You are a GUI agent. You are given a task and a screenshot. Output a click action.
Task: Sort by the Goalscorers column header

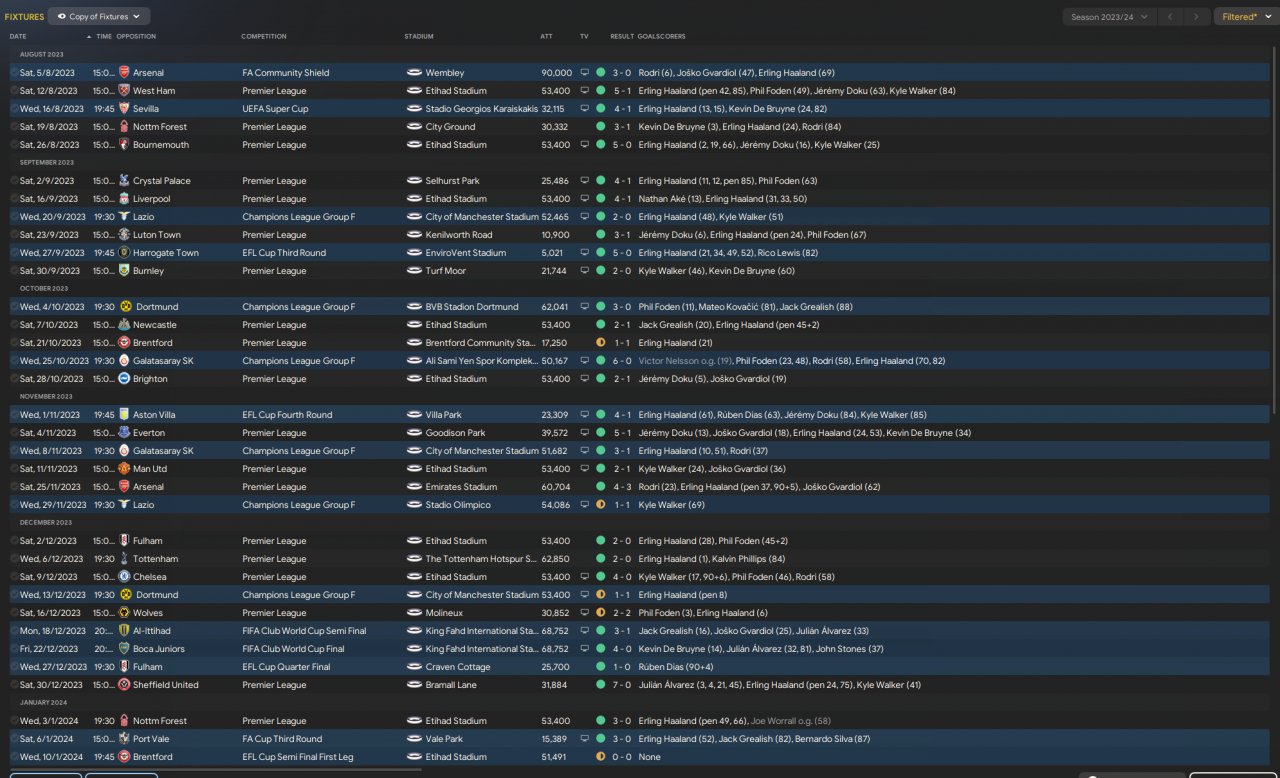[662, 37]
